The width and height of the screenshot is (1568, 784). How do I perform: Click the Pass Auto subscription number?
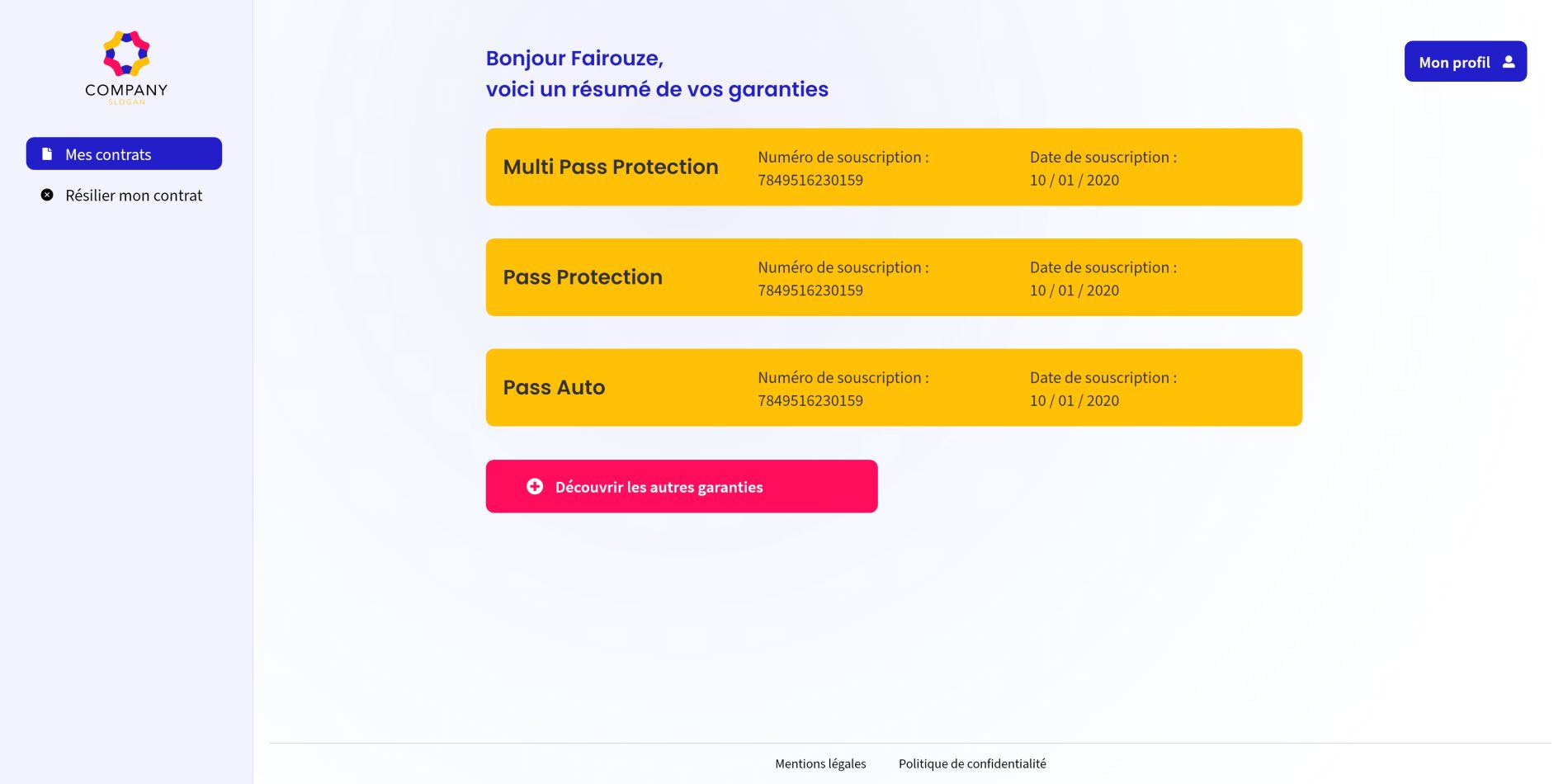[x=810, y=401]
